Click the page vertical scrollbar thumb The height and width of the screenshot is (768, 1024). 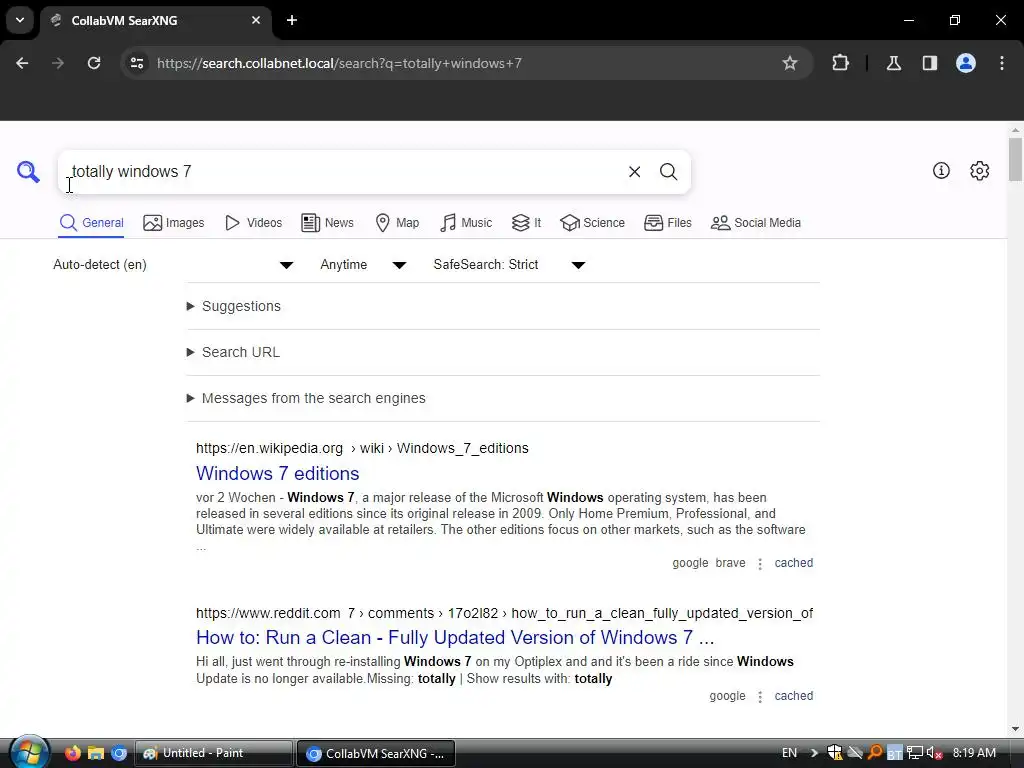click(x=1015, y=159)
